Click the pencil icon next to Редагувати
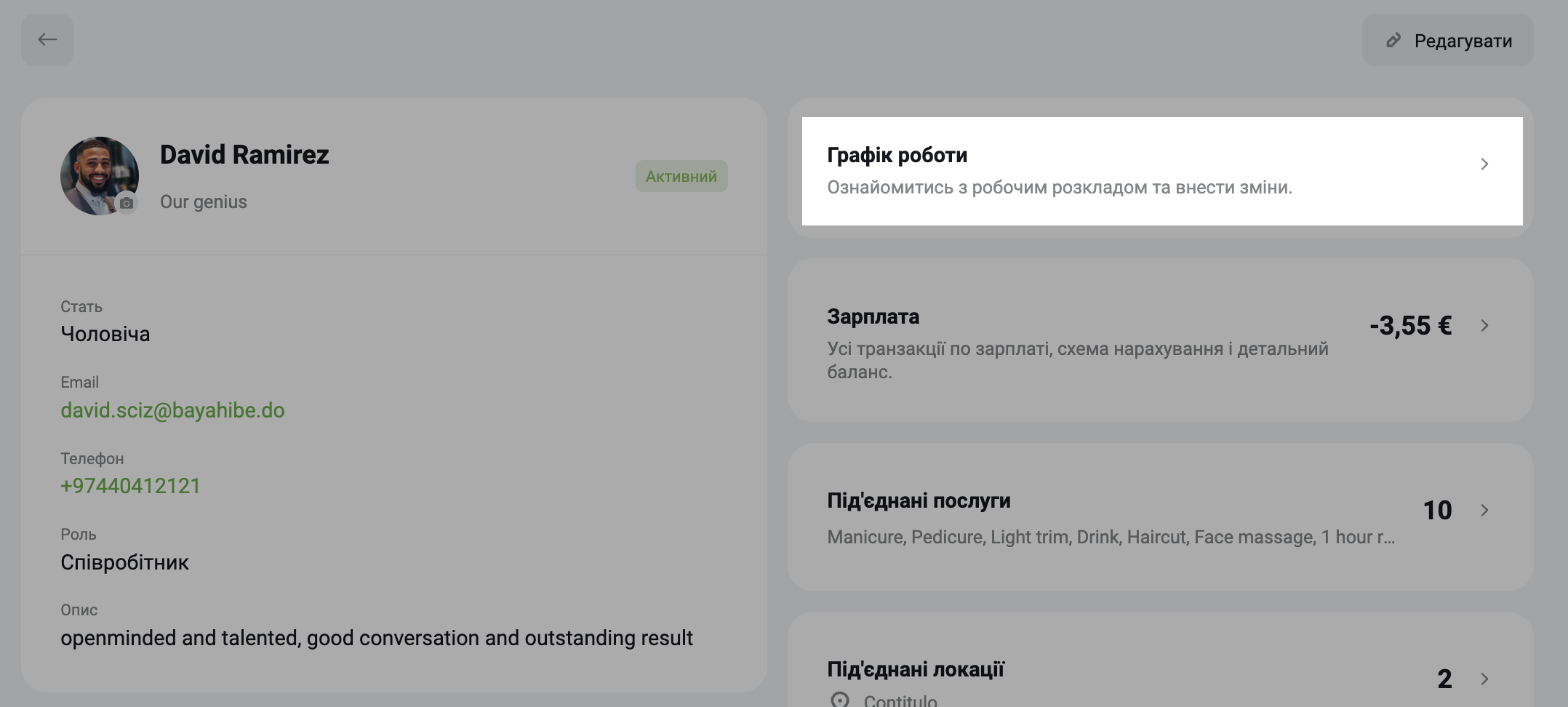The height and width of the screenshot is (707, 1568). point(1393,41)
